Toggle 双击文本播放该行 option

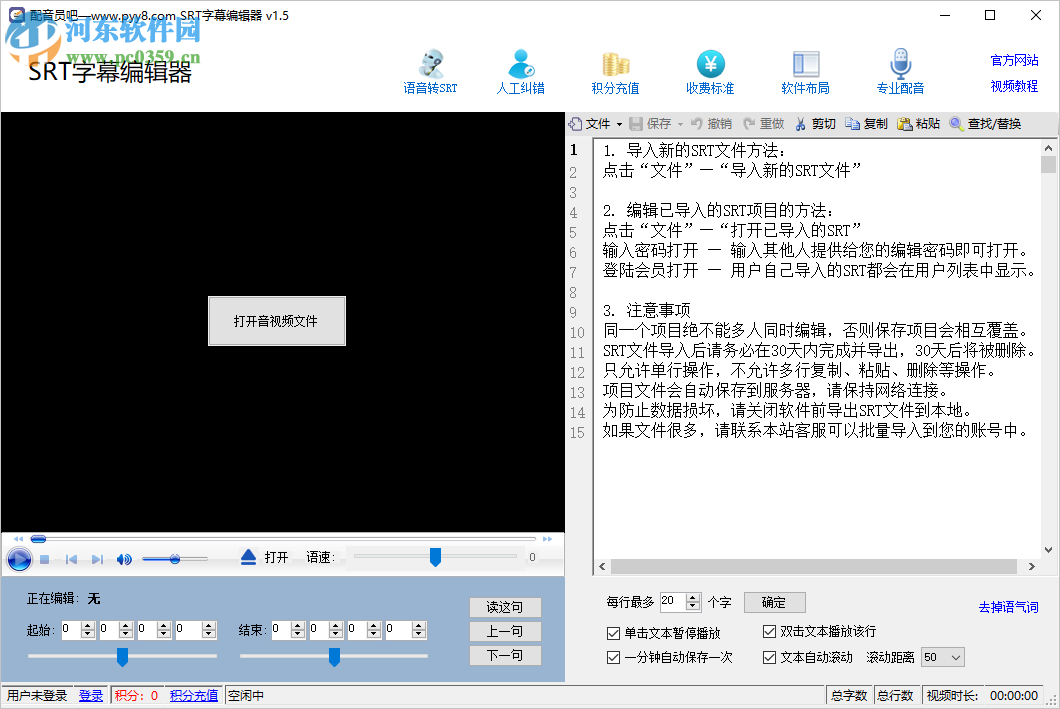(x=769, y=631)
